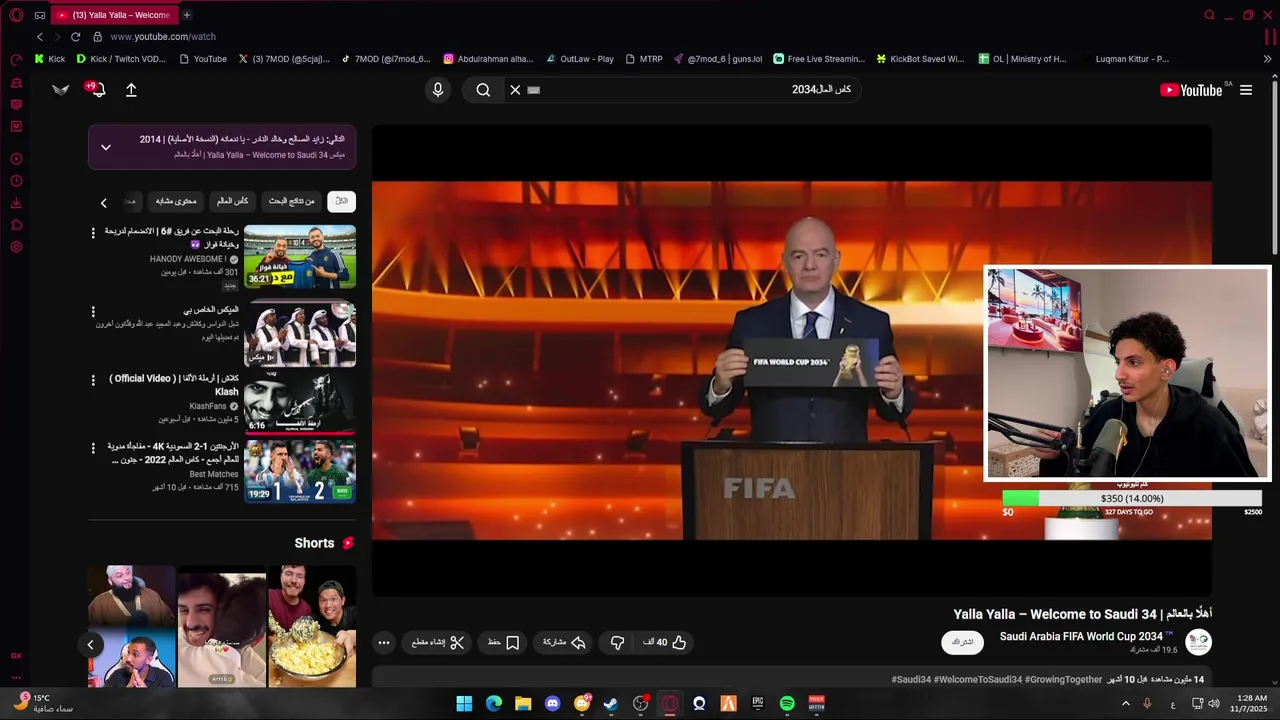Viewport: 1280px width, 720px height.
Task: Open the Argentina 1-2 Saudi 19:29 thumbnail
Action: (x=300, y=471)
